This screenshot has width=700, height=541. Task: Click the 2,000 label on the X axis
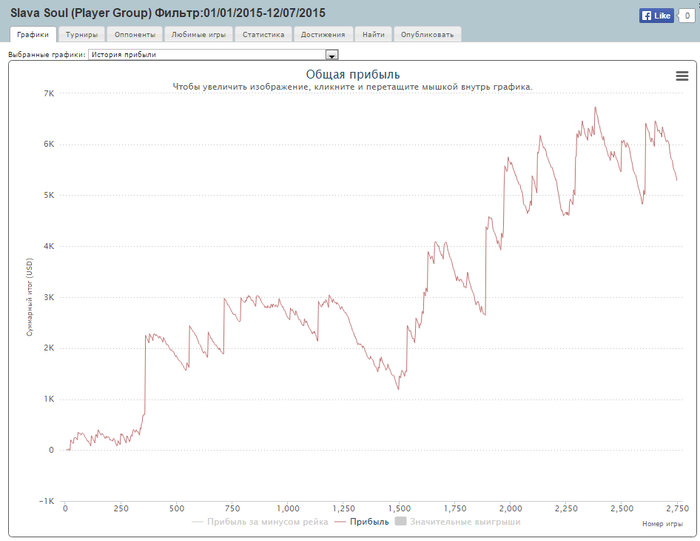(511, 508)
